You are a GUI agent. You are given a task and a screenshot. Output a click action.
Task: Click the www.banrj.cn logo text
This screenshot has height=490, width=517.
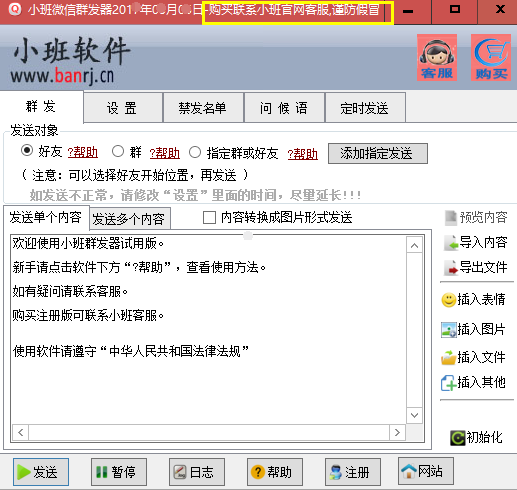click(x=62, y=76)
